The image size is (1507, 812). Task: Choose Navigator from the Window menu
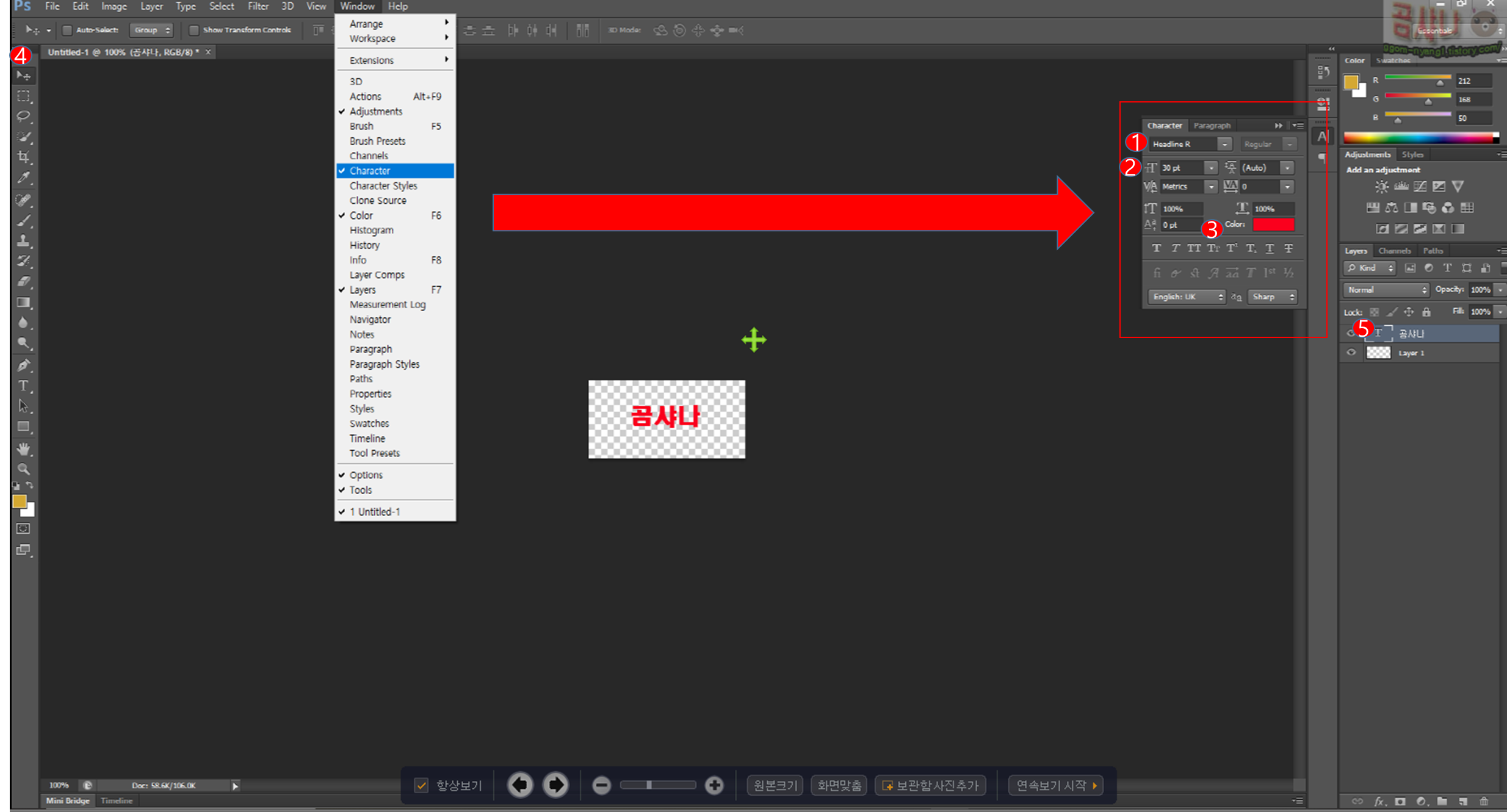coord(394,320)
